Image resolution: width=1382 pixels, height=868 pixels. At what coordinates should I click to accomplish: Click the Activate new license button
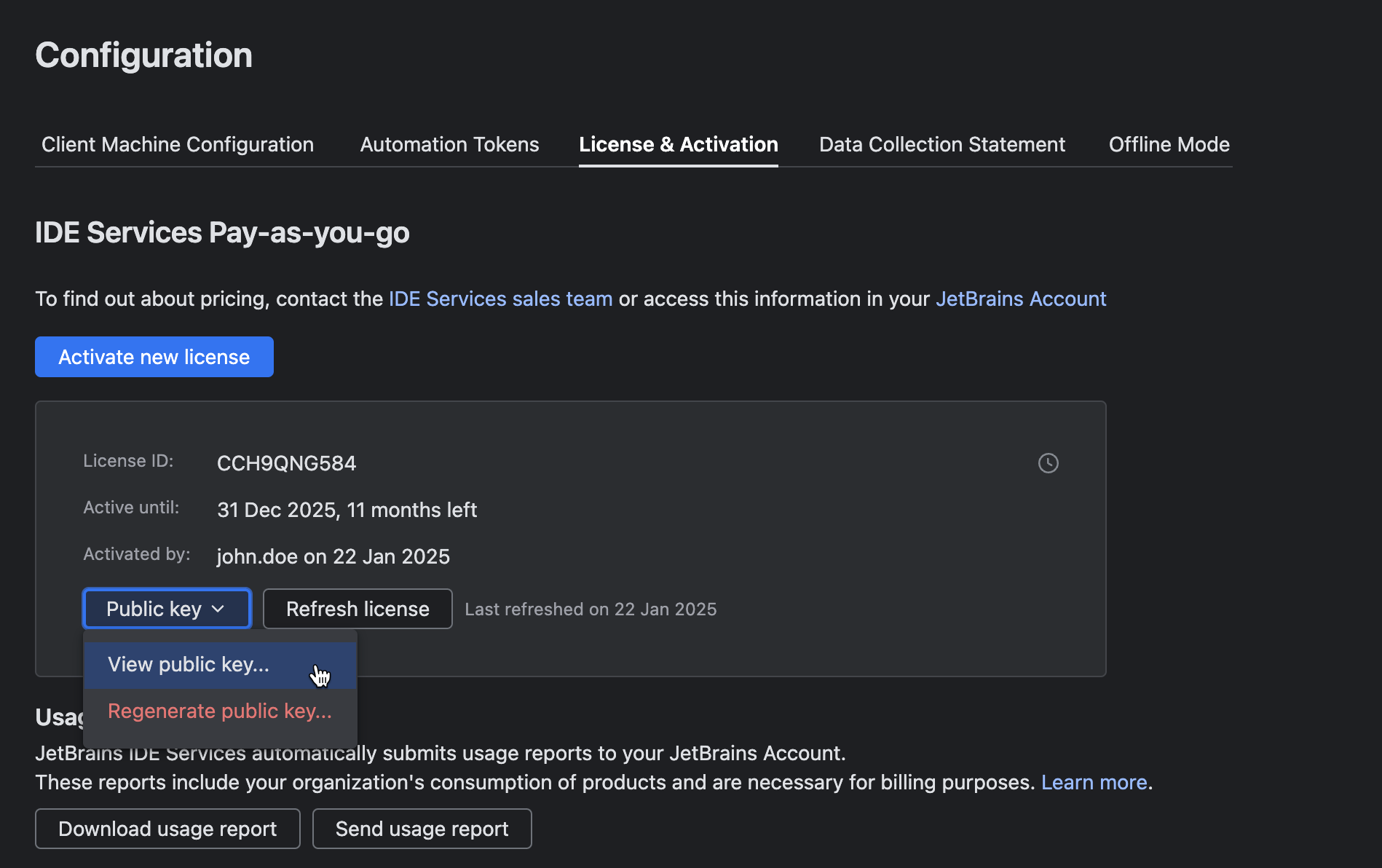click(x=154, y=357)
